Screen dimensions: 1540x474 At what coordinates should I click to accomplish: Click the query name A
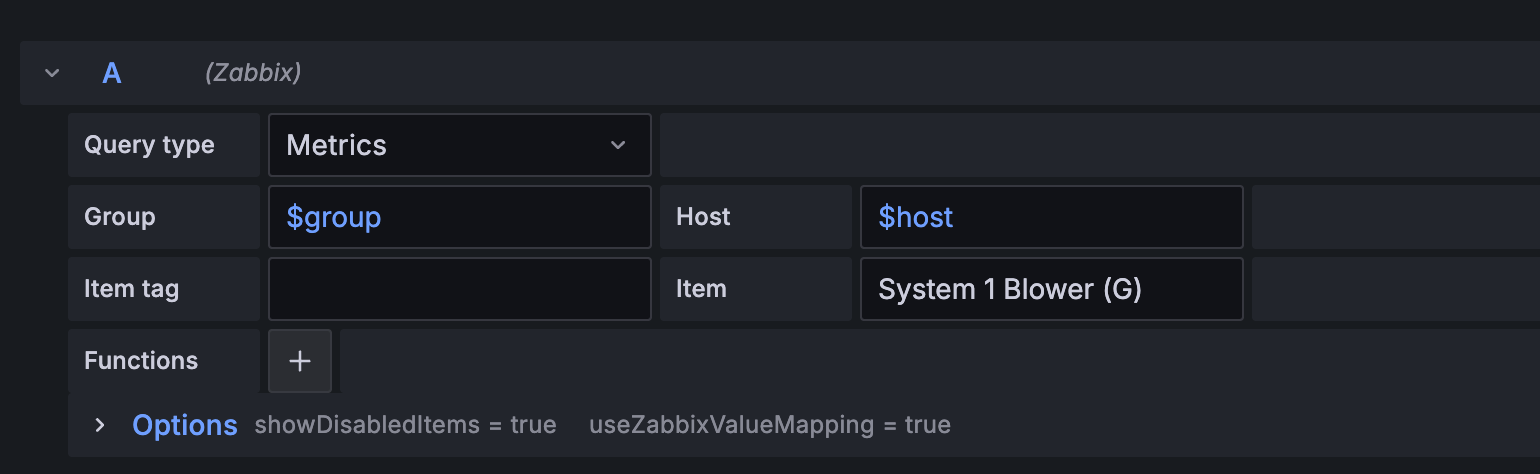point(112,73)
